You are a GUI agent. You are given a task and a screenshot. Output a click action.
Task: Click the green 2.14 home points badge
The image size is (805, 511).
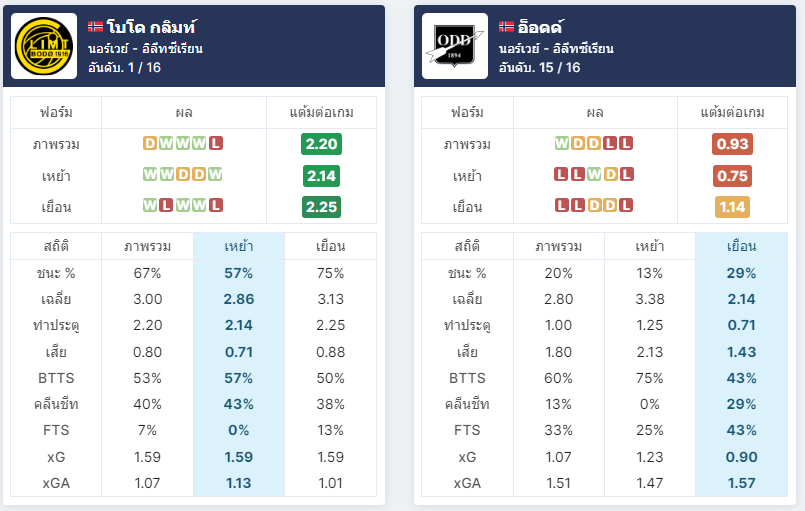tap(321, 176)
